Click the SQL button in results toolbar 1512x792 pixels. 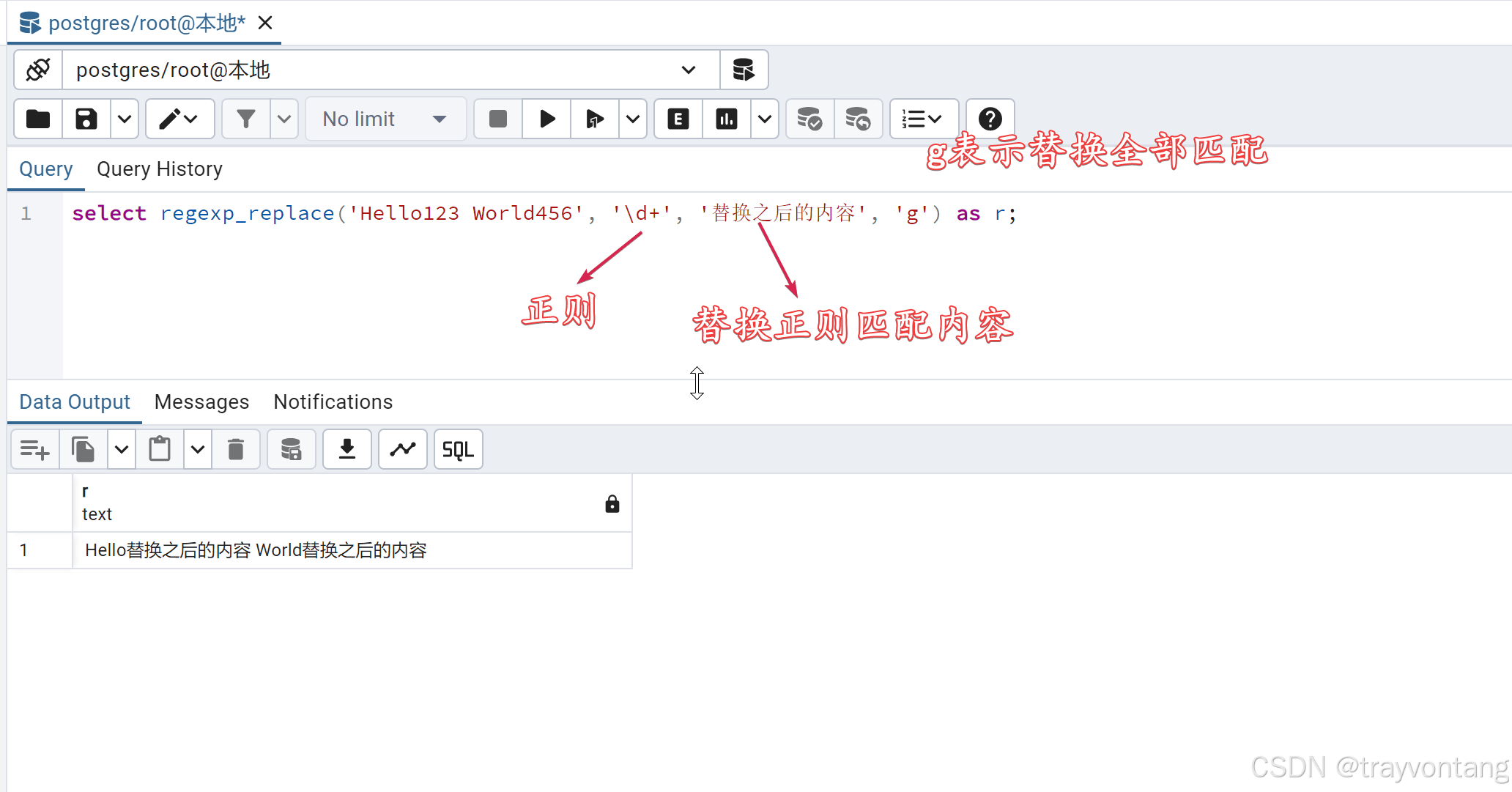click(x=459, y=449)
